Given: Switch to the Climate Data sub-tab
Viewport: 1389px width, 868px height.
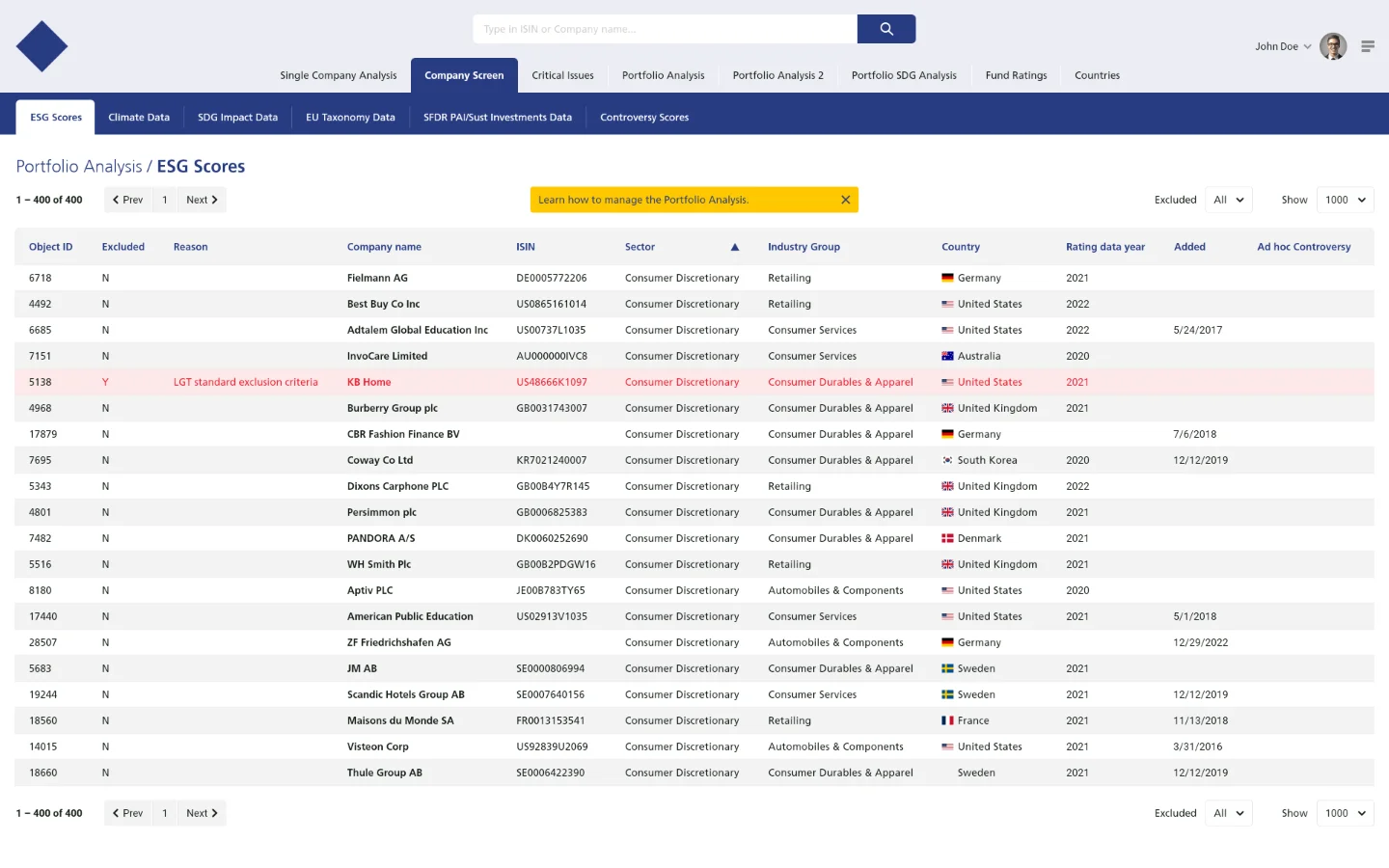Looking at the screenshot, I should pos(139,118).
